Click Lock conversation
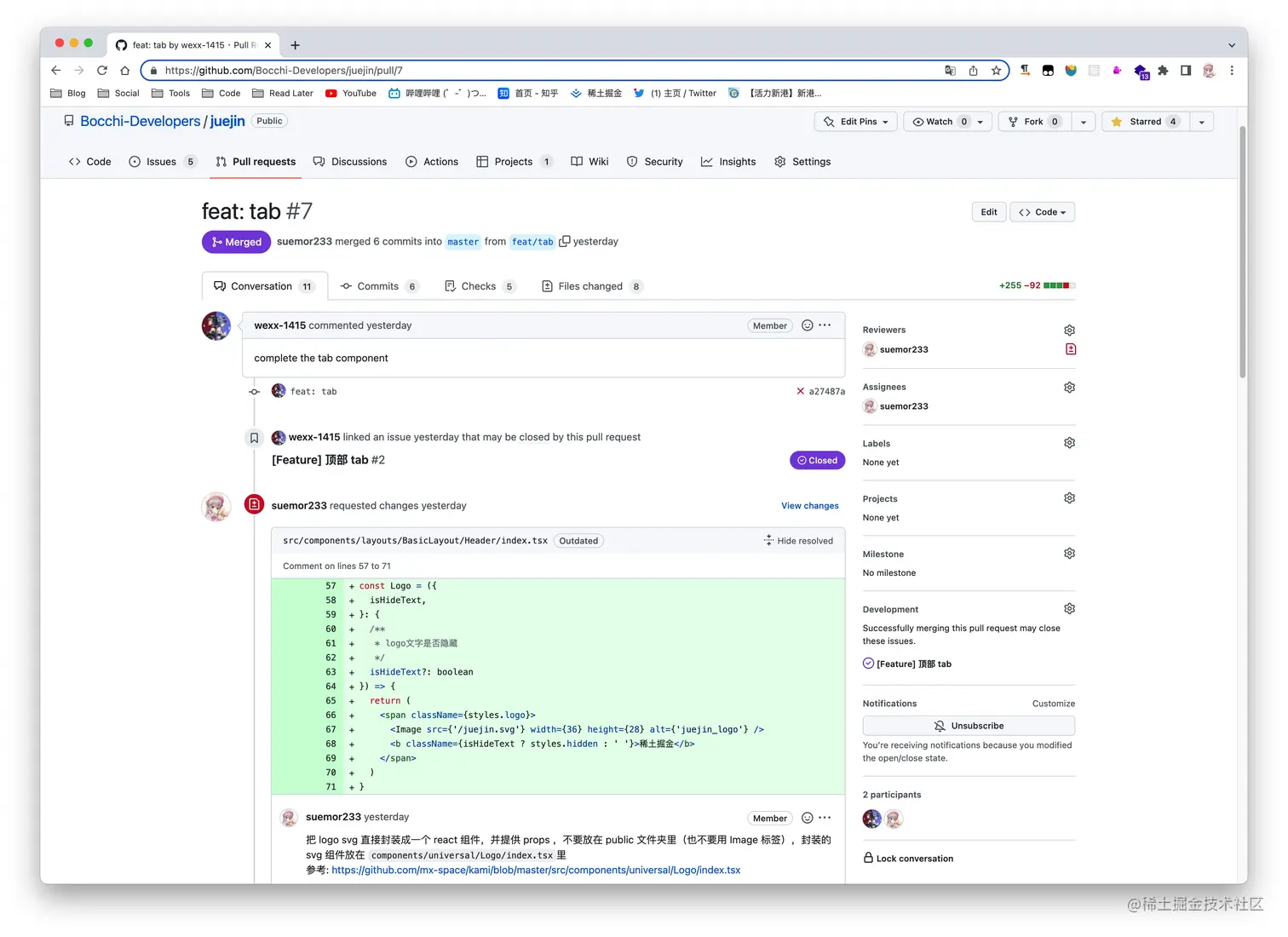The width and height of the screenshot is (1288, 937). click(x=908, y=859)
